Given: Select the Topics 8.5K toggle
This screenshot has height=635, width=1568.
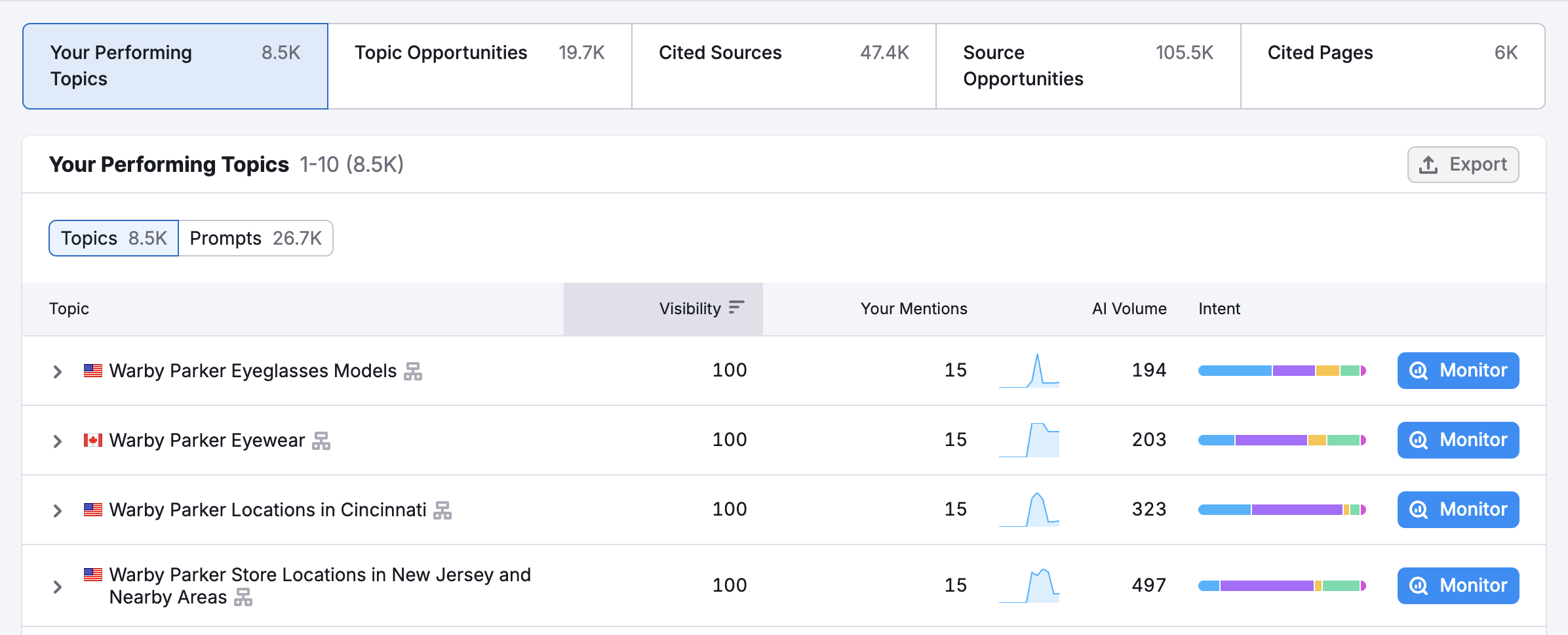Looking at the screenshot, I should click(113, 238).
